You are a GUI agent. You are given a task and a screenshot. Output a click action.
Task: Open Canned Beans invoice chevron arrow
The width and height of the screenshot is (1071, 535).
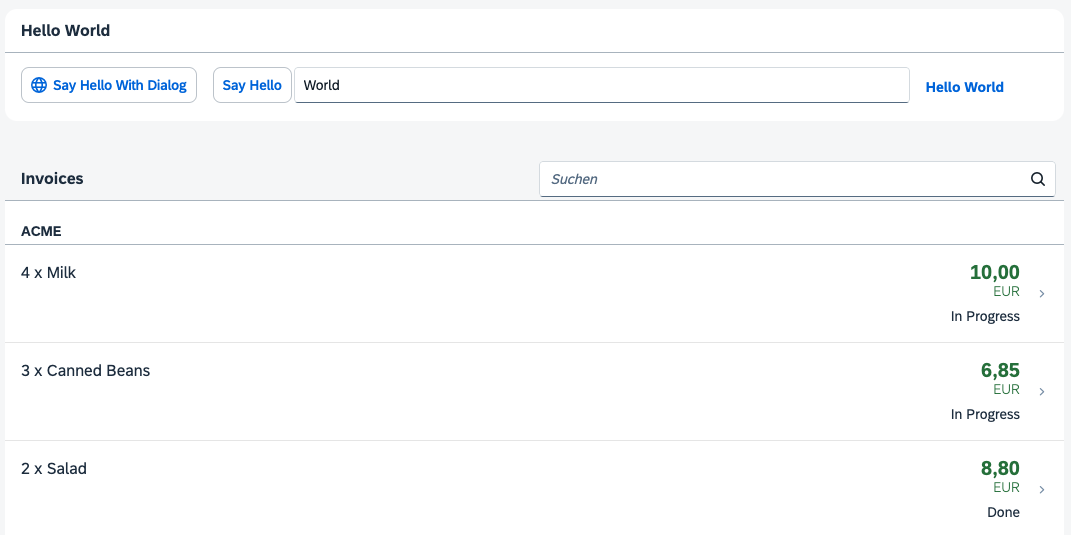pos(1042,392)
